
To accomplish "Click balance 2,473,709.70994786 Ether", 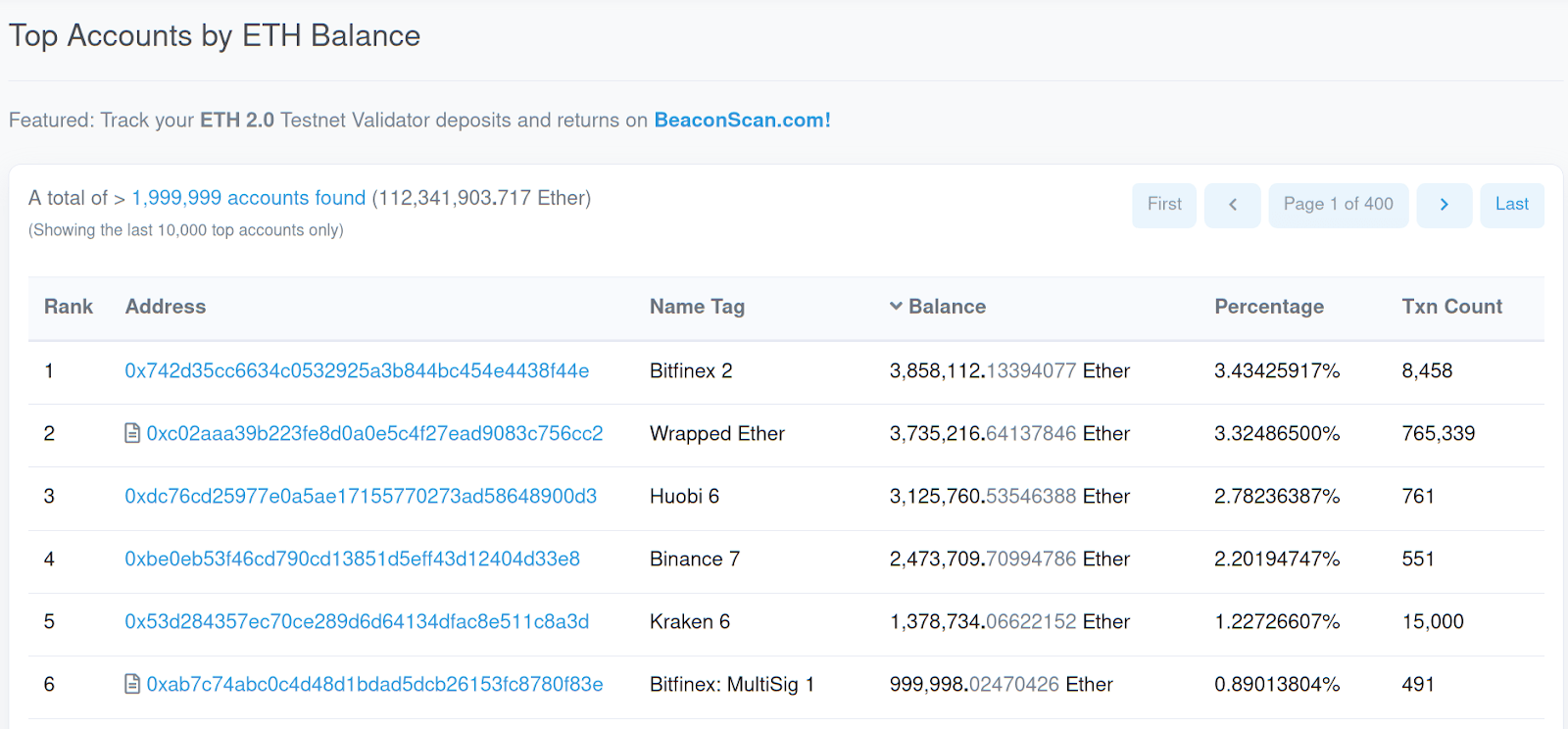I will click(x=1009, y=559).
